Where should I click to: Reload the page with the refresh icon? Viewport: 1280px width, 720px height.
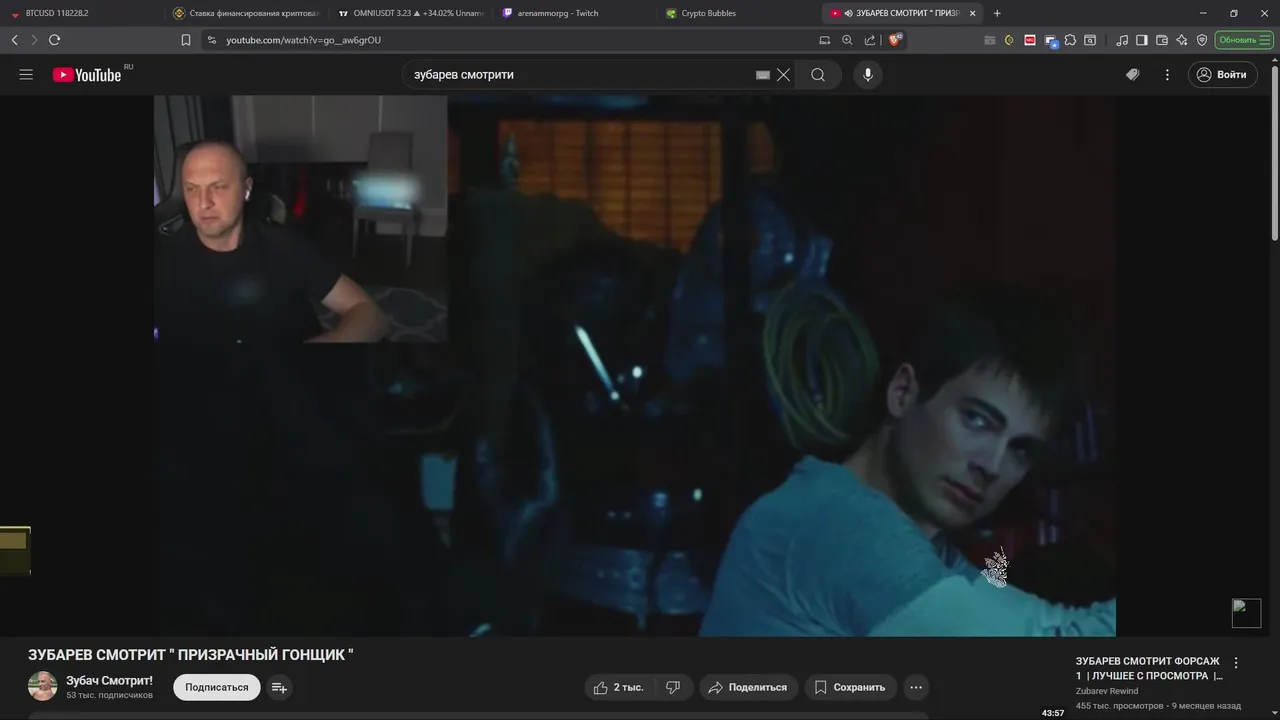pyautogui.click(x=54, y=40)
